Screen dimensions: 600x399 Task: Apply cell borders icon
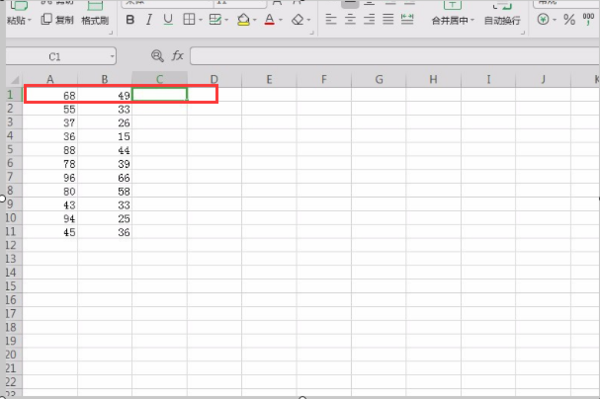tap(189, 20)
